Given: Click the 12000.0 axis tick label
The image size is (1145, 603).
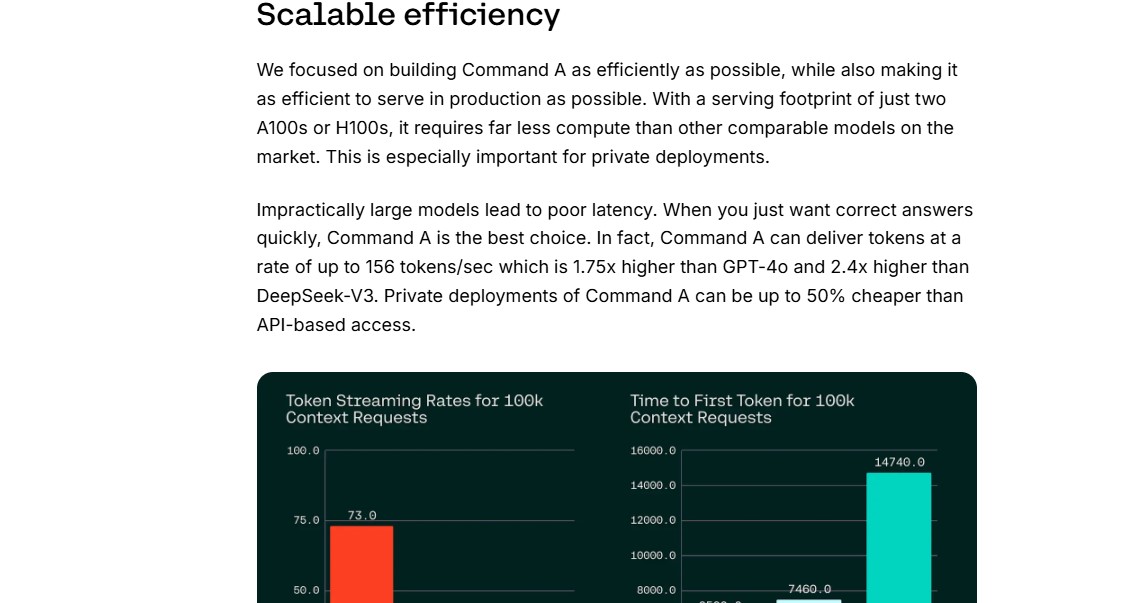Looking at the screenshot, I should point(653,521).
